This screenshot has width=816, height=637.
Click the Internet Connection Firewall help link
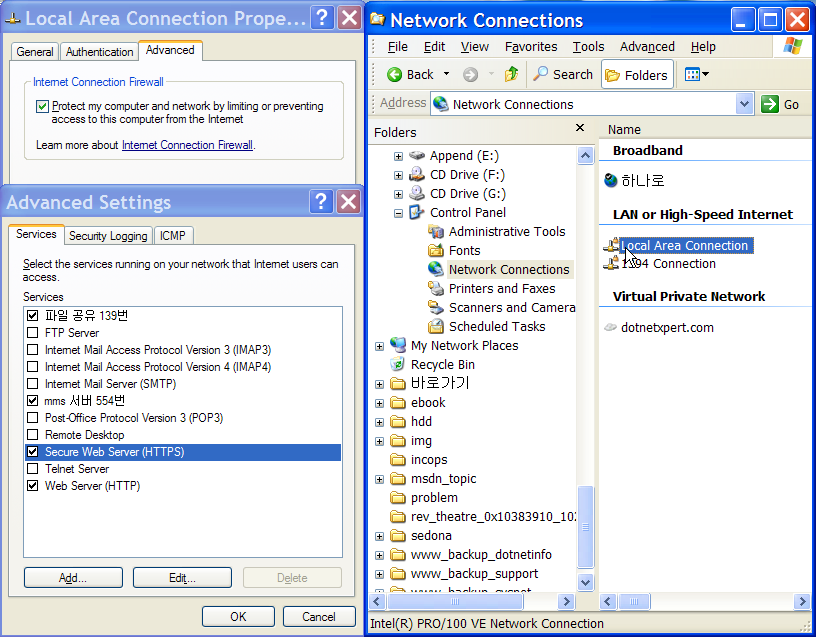click(187, 145)
